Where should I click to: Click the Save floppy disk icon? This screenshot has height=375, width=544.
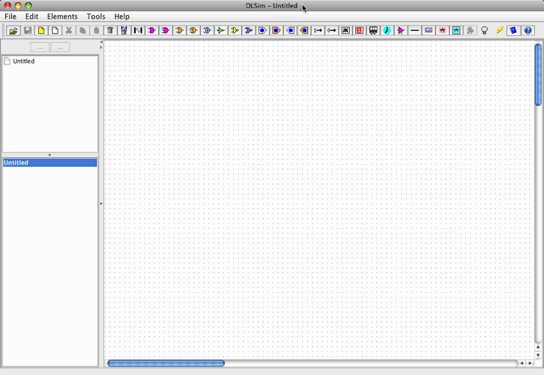27,31
